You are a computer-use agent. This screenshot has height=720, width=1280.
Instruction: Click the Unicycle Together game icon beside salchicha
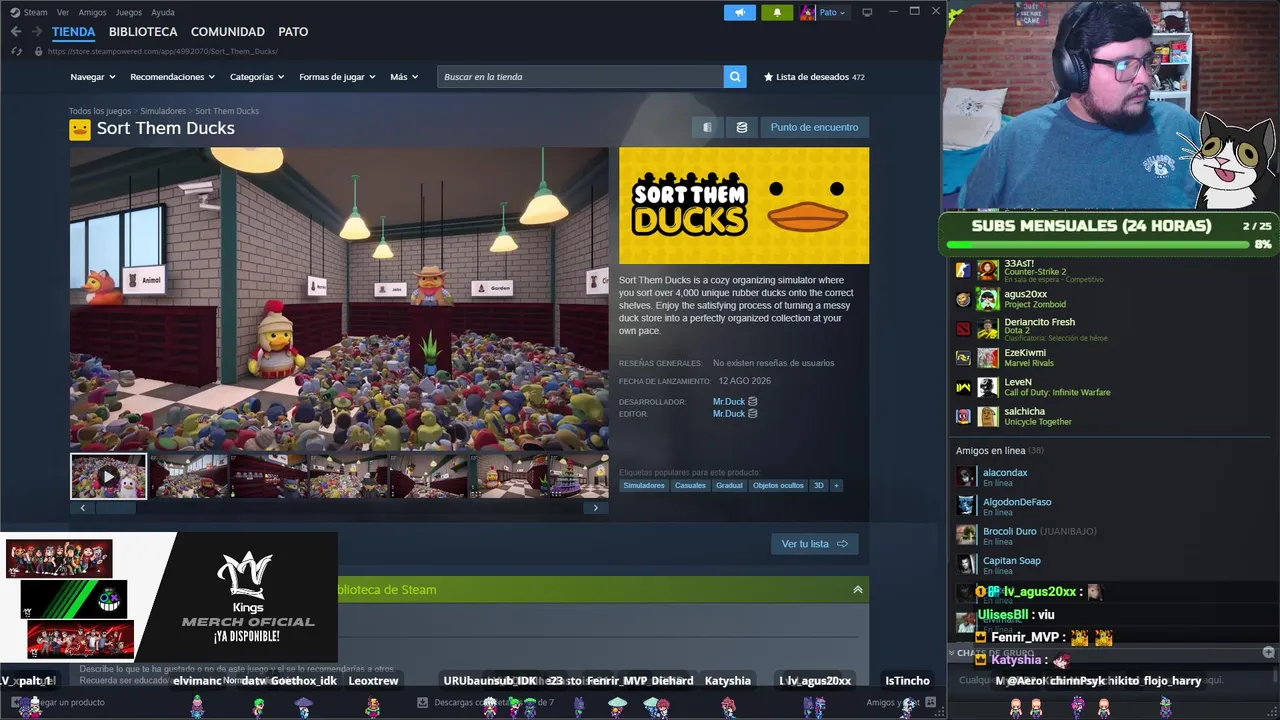tap(962, 416)
